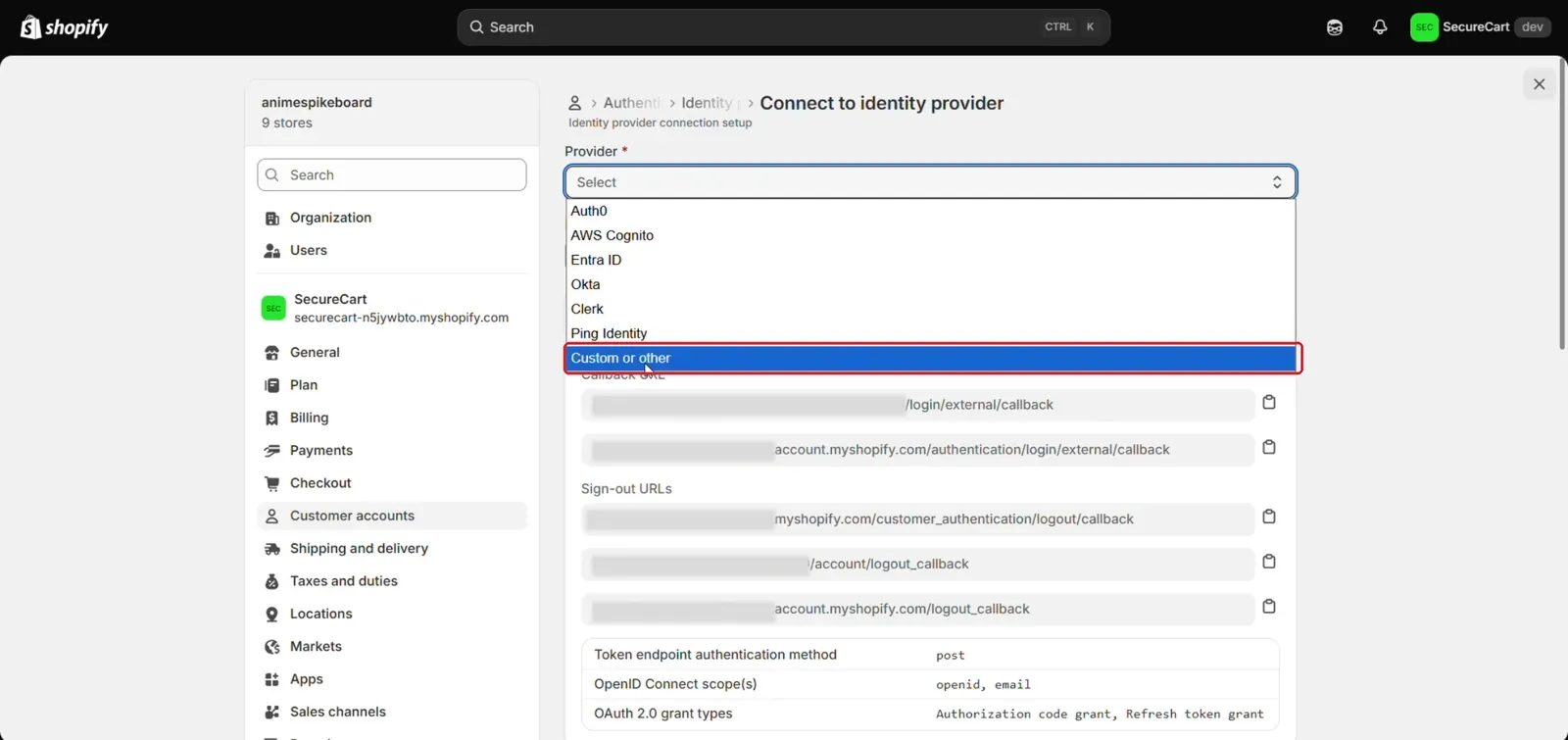Click the top Search bar
1568x740 pixels.
tap(783, 27)
